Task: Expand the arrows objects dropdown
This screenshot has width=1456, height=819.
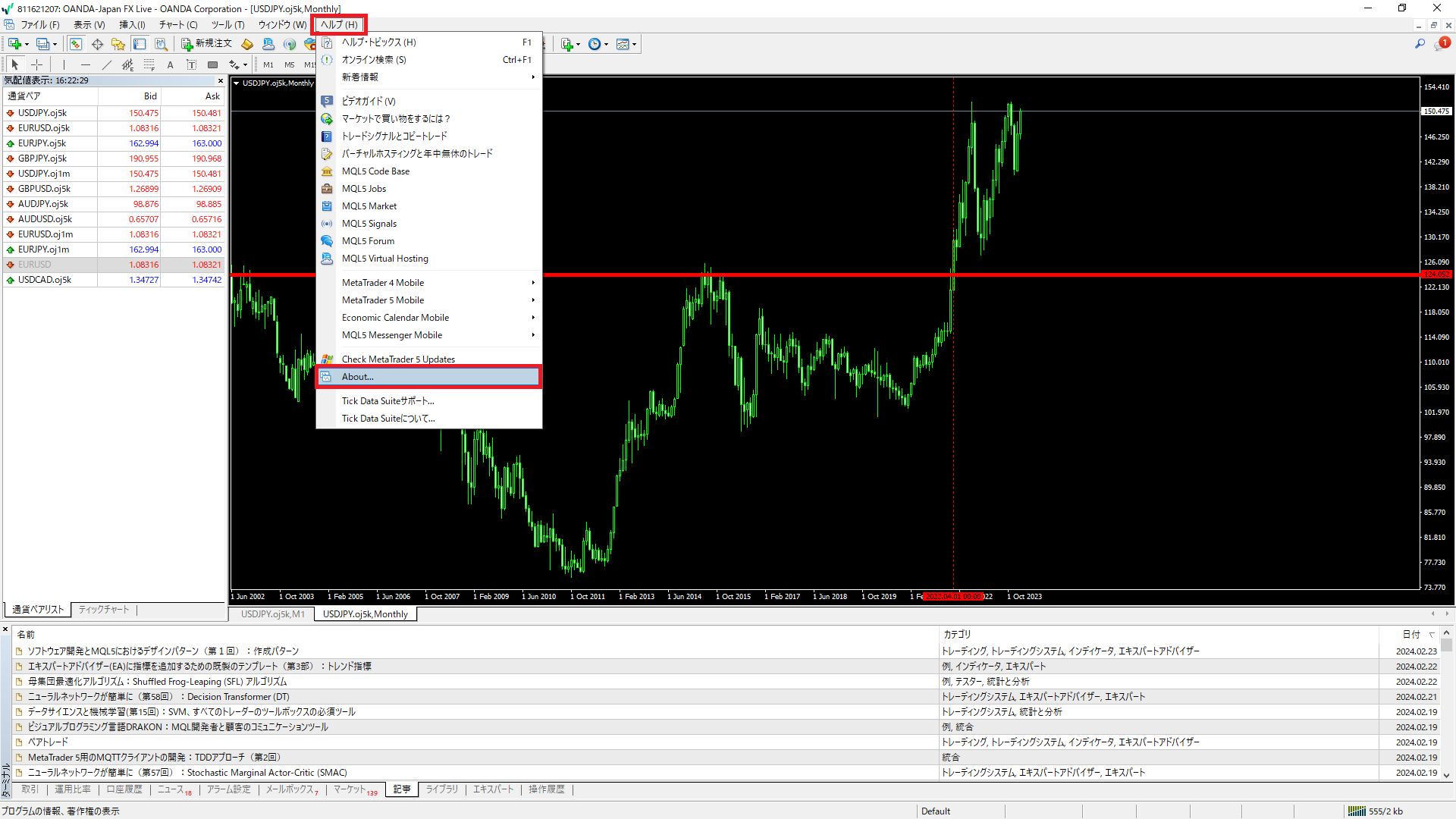Action: [245, 65]
